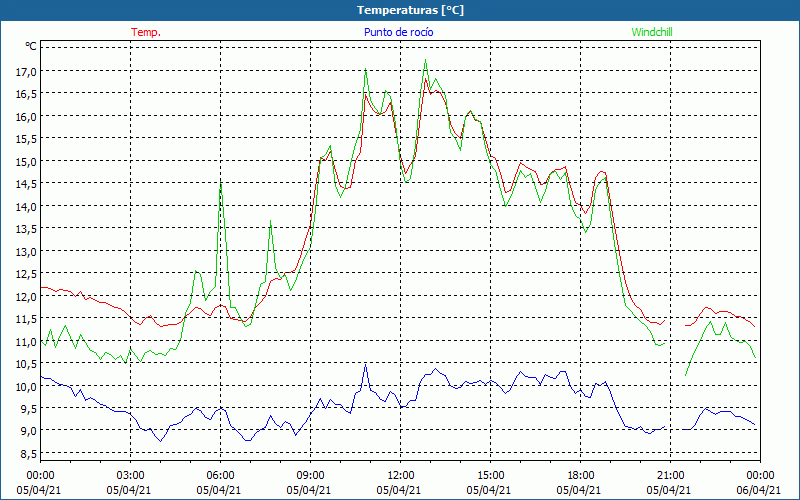The image size is (800, 500).
Task: Click the 06/04/21 date label
Action: point(759,490)
